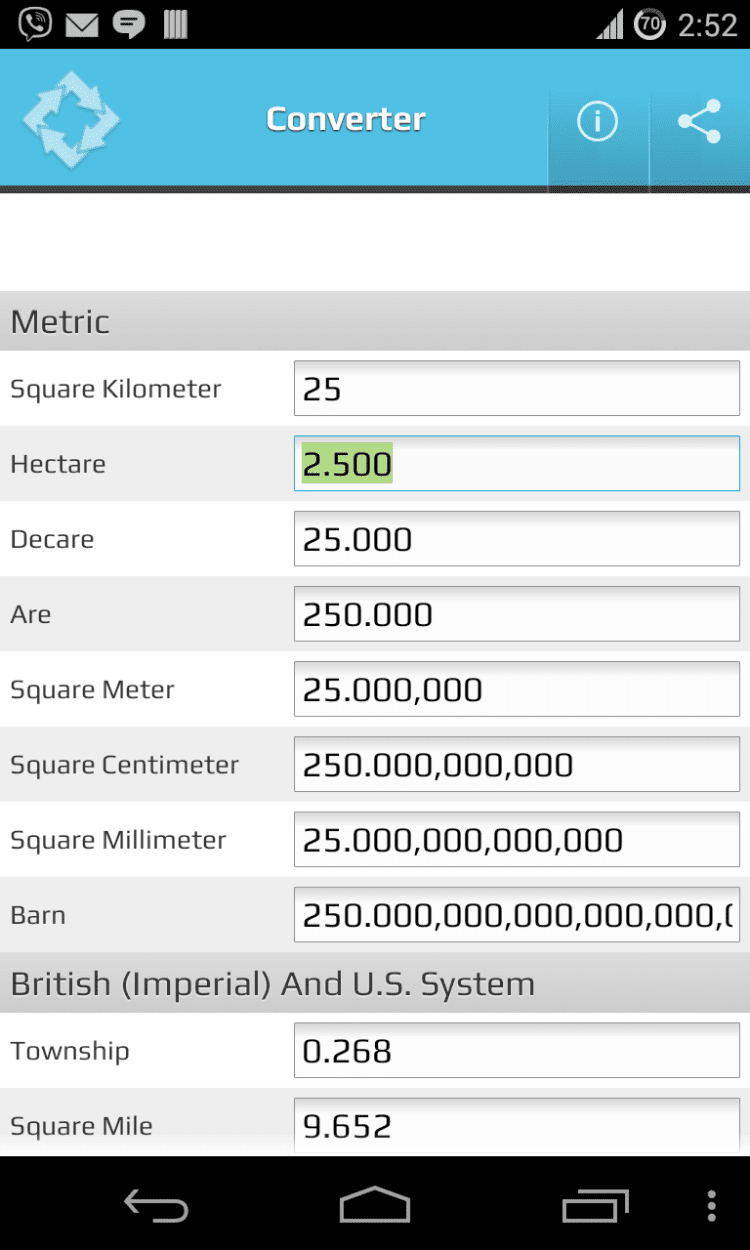Tap the Hectare value field
Screen dimensions: 750x1250
point(516,464)
